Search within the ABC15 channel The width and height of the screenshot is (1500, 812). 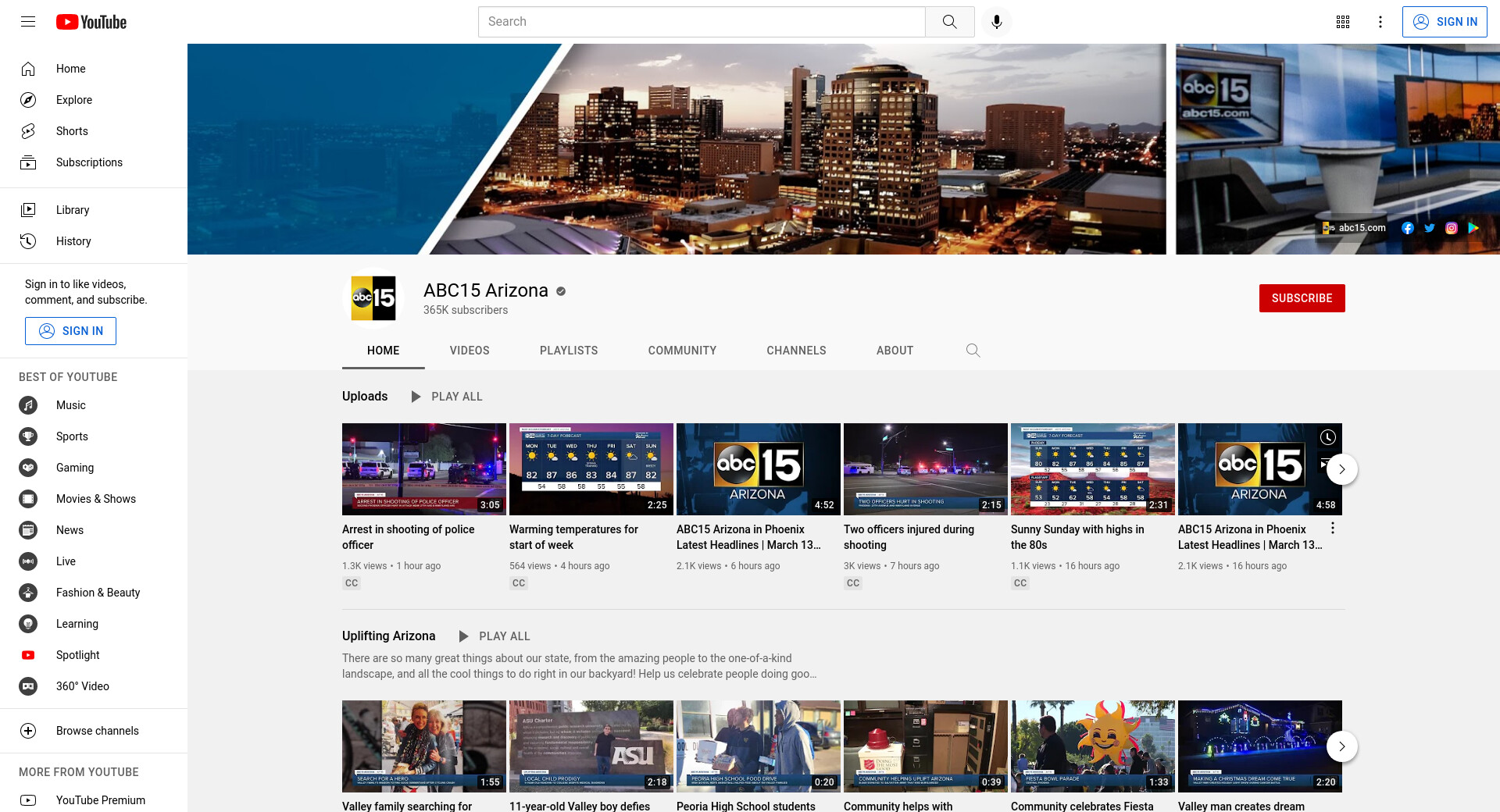pos(973,351)
